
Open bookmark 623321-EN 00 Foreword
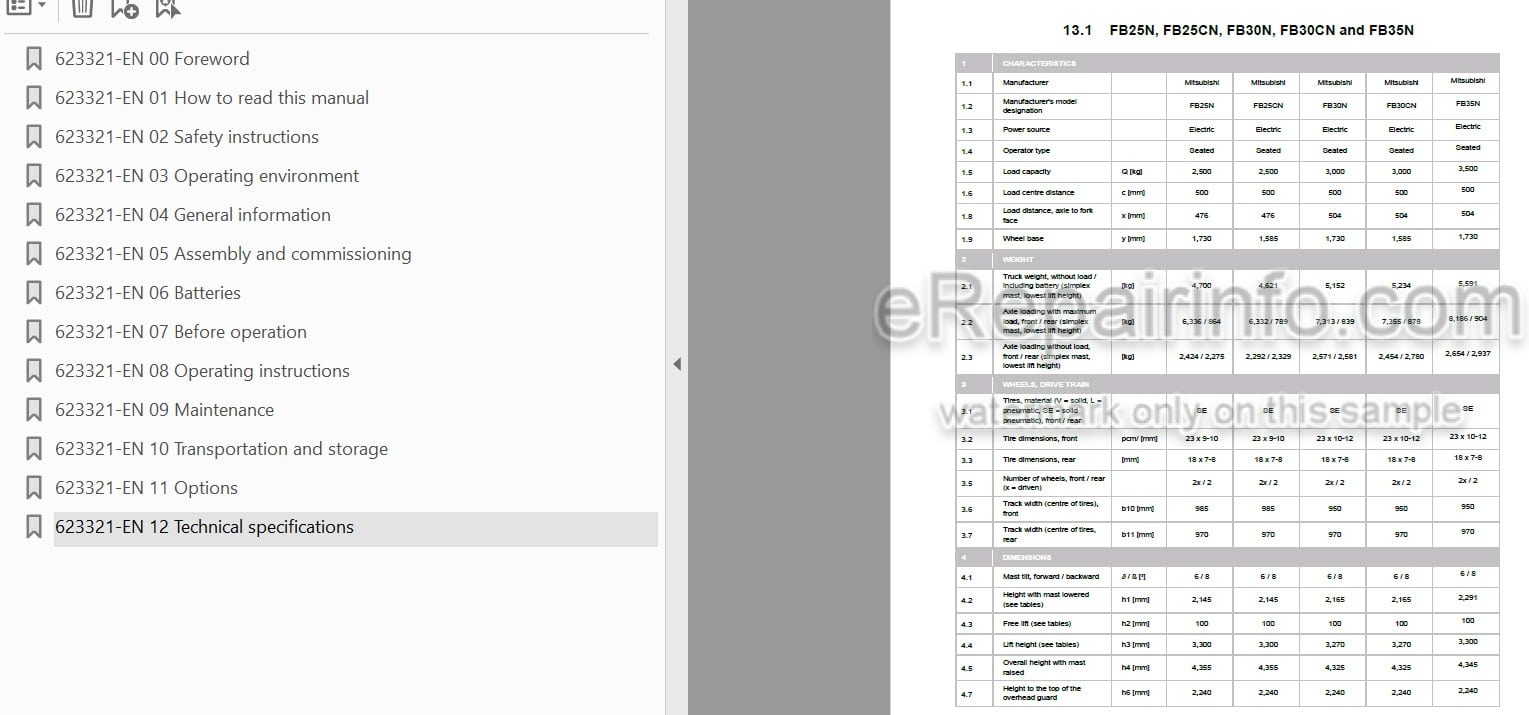152,59
